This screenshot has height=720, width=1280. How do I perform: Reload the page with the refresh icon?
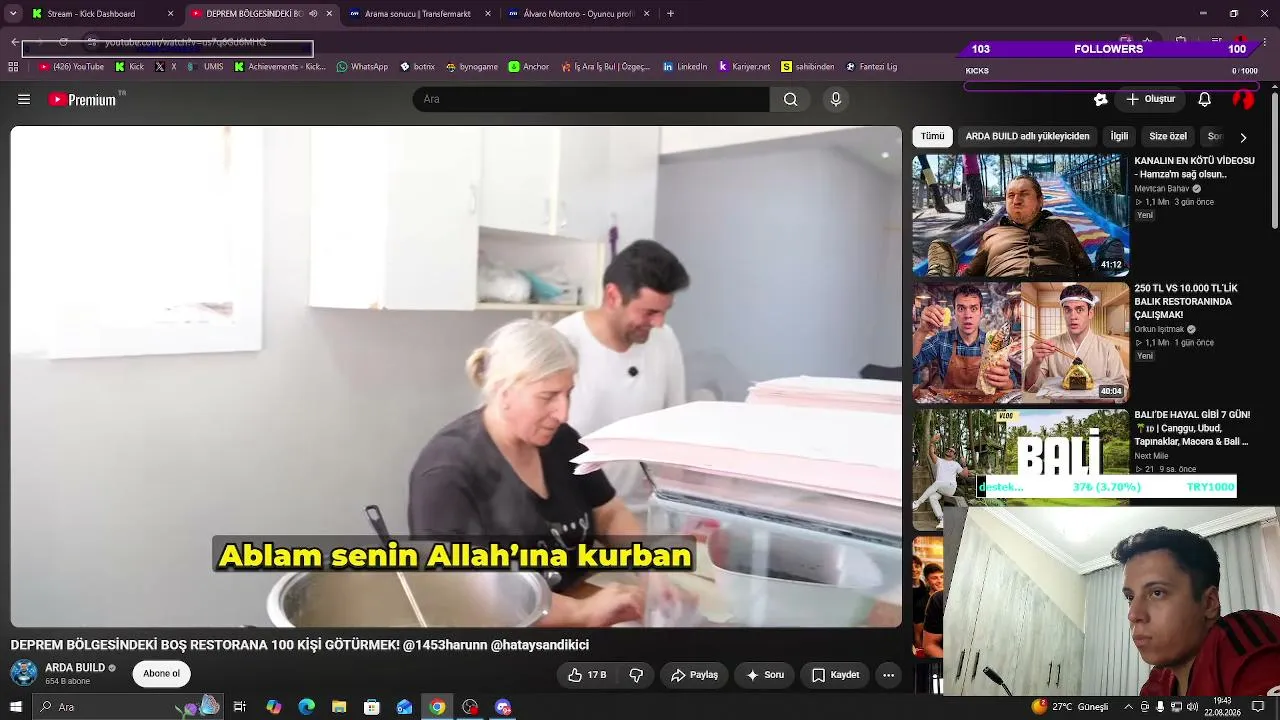[x=63, y=42]
